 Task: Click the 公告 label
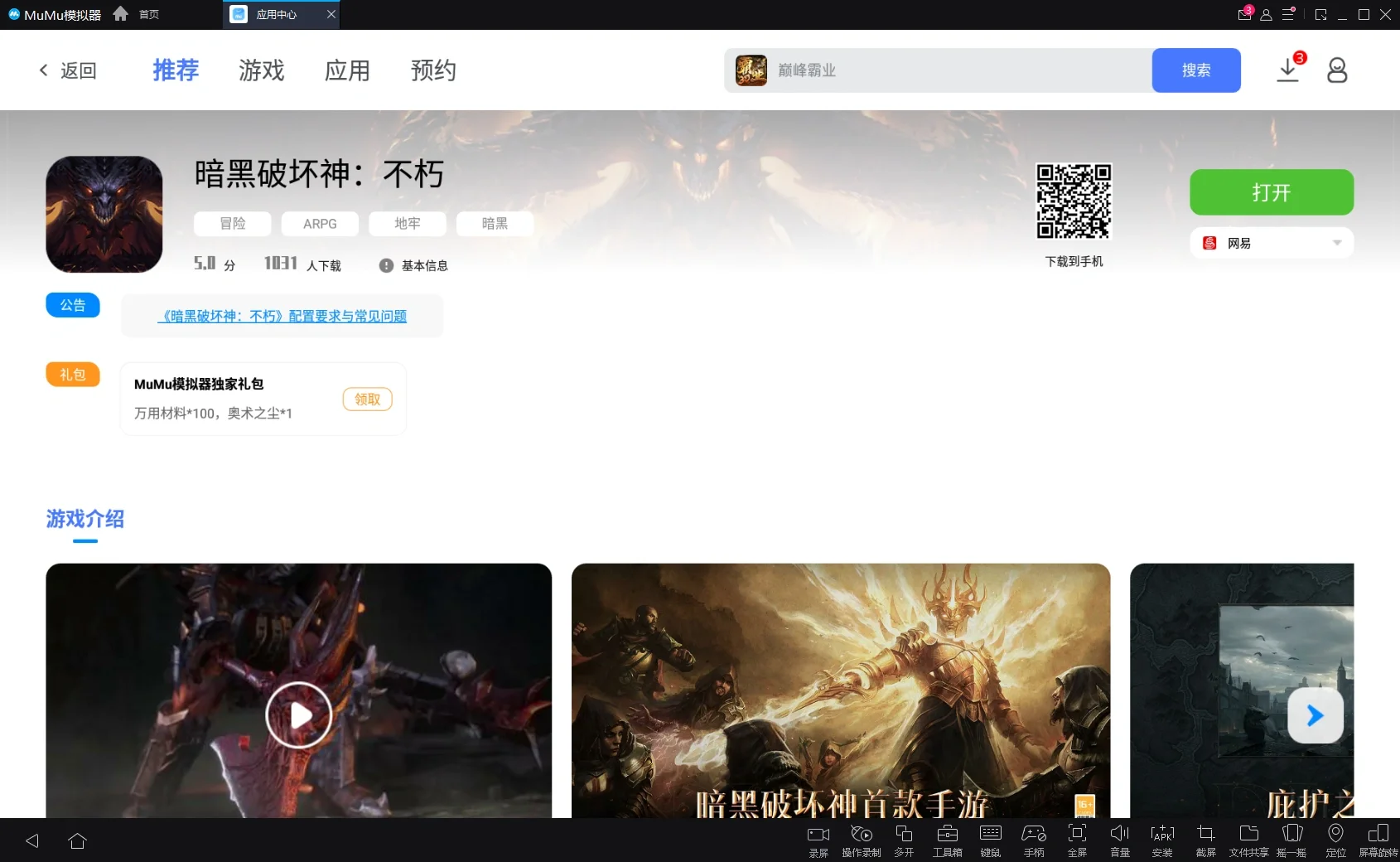(x=73, y=305)
